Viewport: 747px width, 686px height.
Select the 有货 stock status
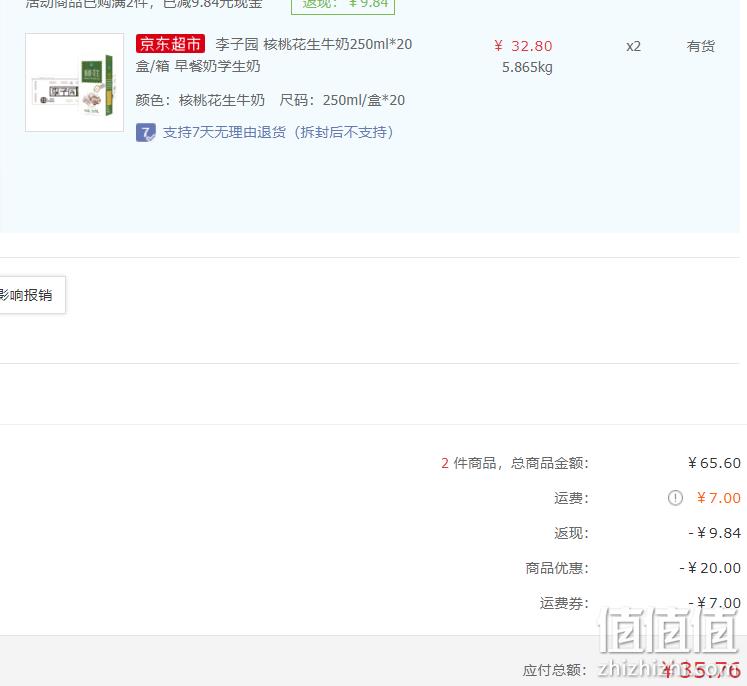700,46
